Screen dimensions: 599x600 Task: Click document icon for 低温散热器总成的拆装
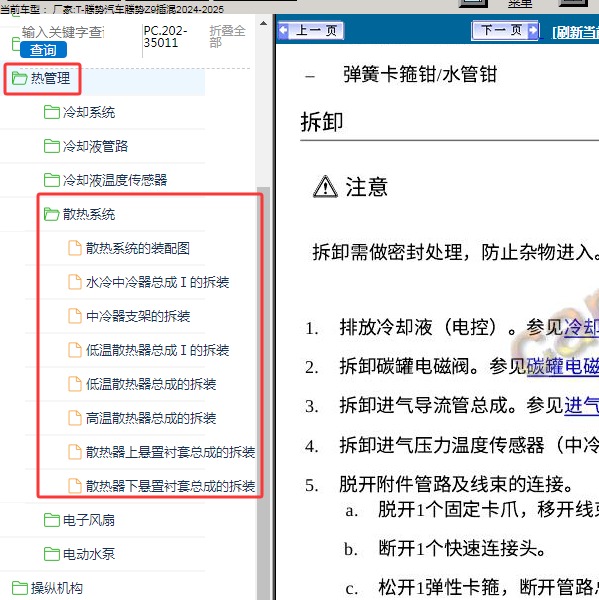click(x=75, y=384)
